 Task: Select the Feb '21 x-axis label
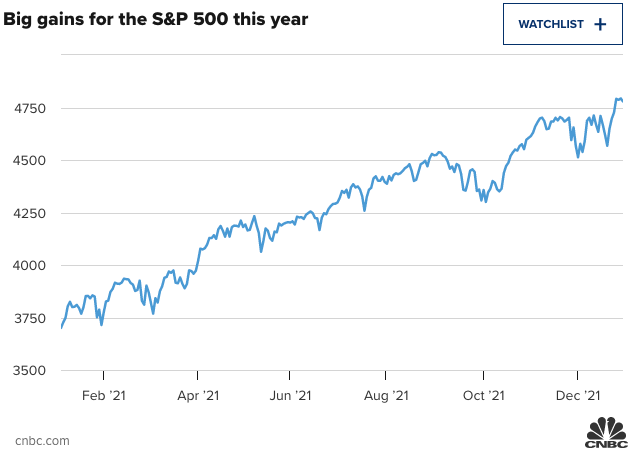pyautogui.click(x=102, y=396)
